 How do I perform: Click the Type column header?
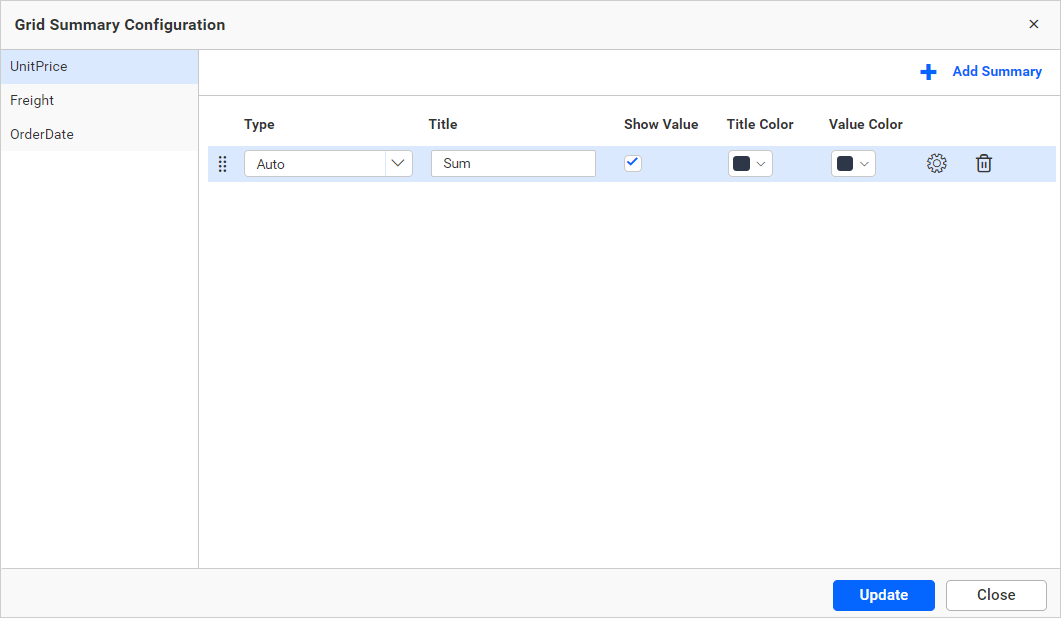(259, 124)
